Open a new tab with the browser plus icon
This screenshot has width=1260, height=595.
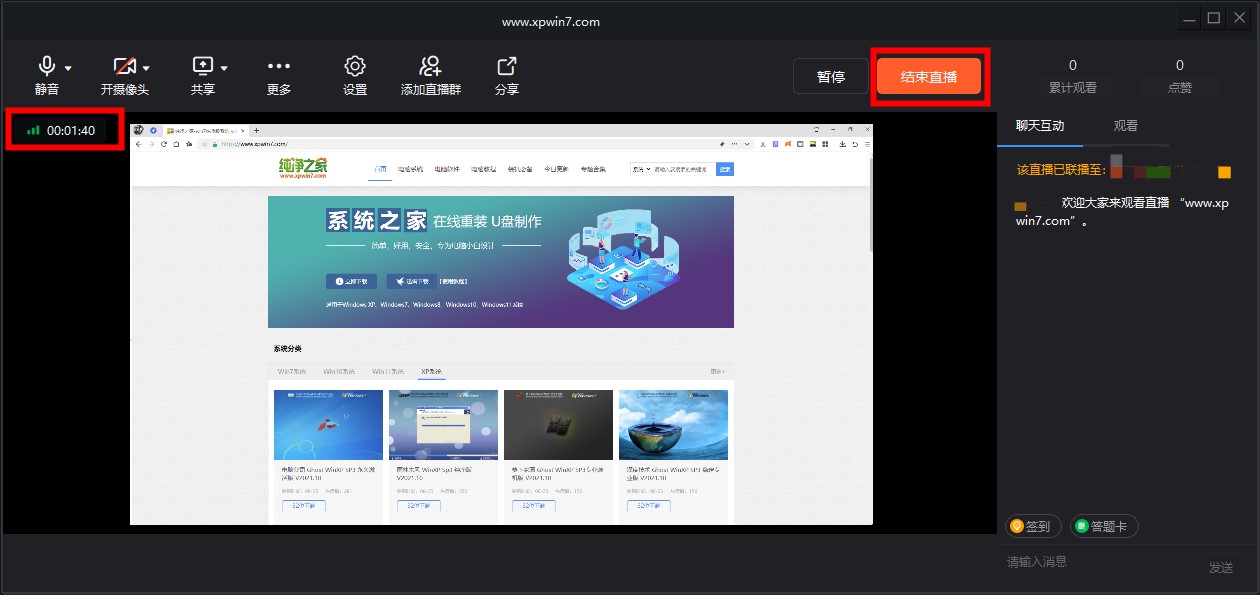pyautogui.click(x=257, y=130)
